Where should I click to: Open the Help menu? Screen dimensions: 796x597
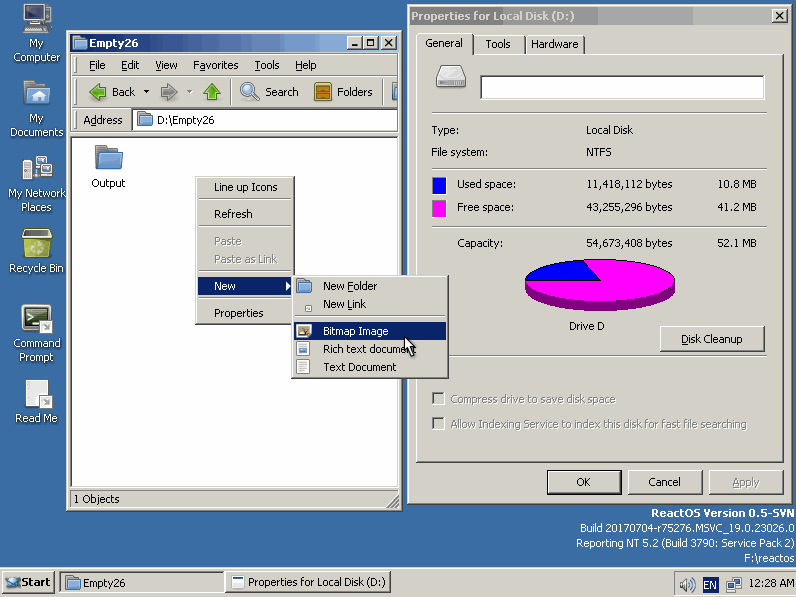click(306, 65)
